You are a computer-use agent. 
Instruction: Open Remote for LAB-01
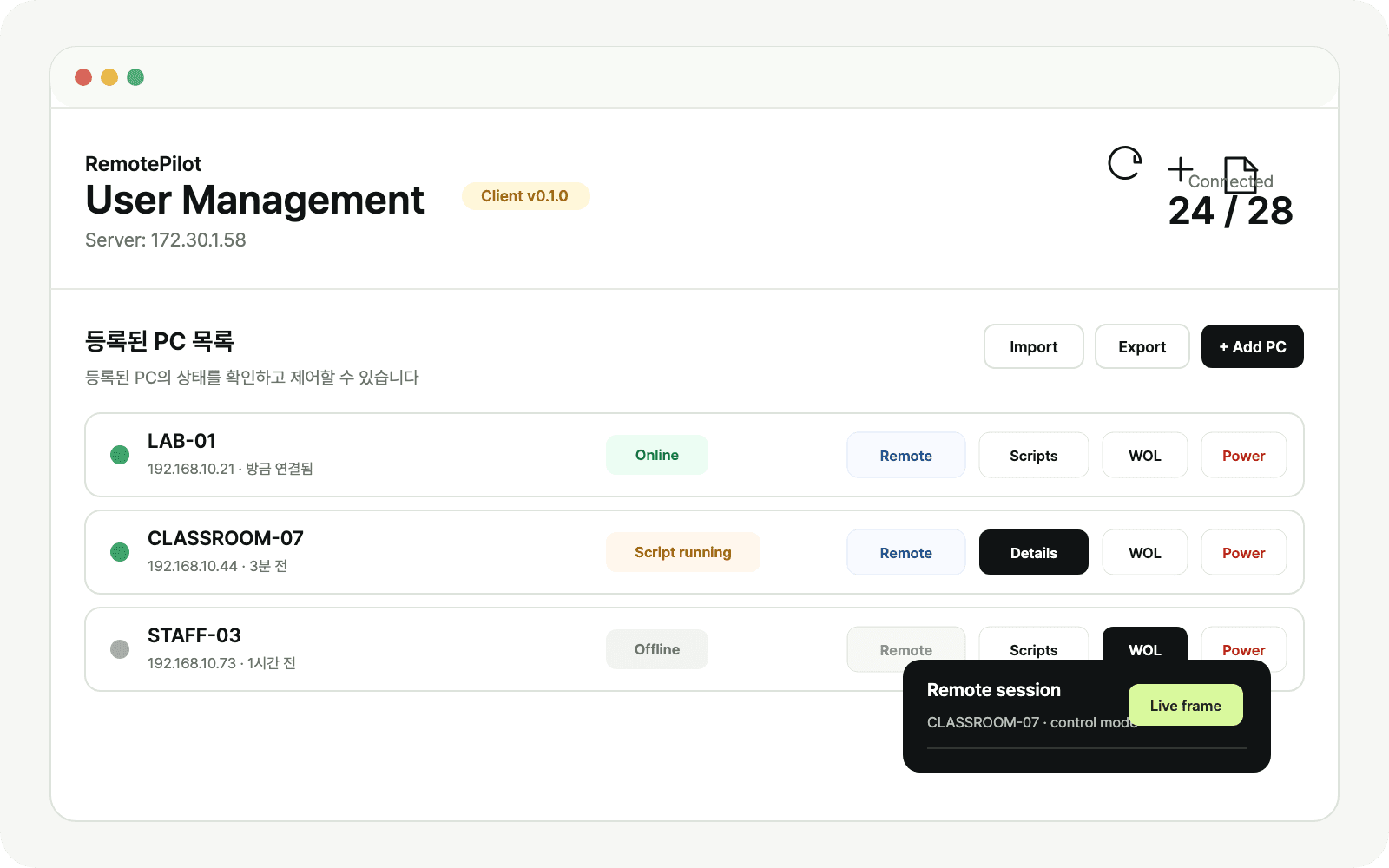[906, 455]
